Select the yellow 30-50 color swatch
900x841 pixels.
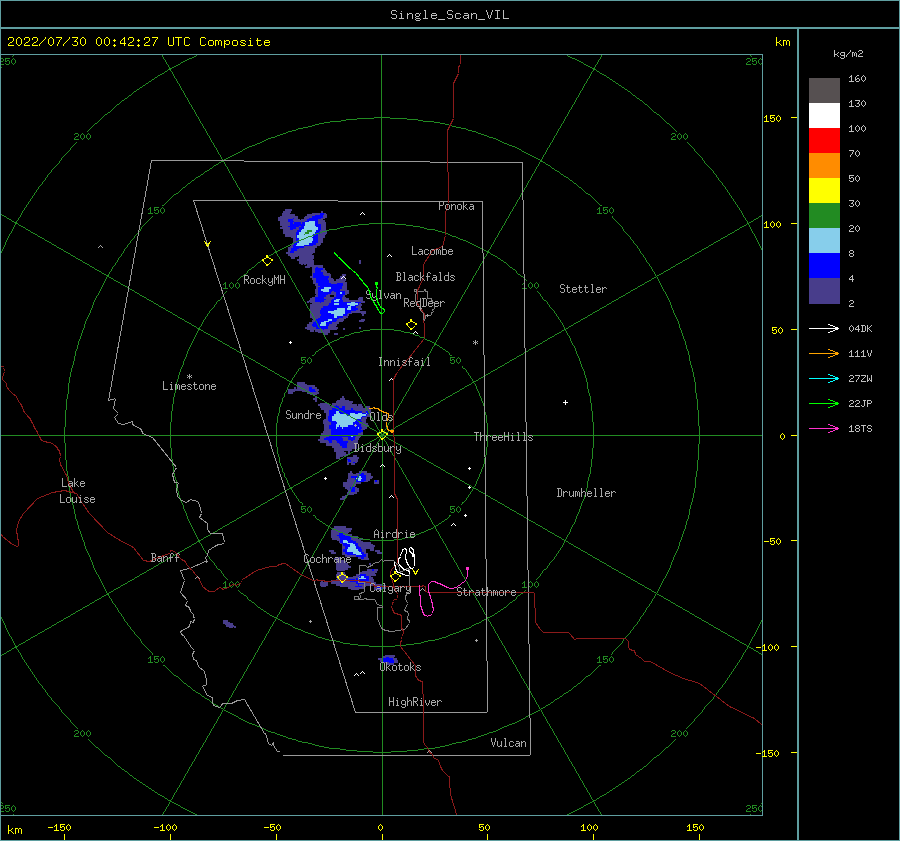point(824,191)
